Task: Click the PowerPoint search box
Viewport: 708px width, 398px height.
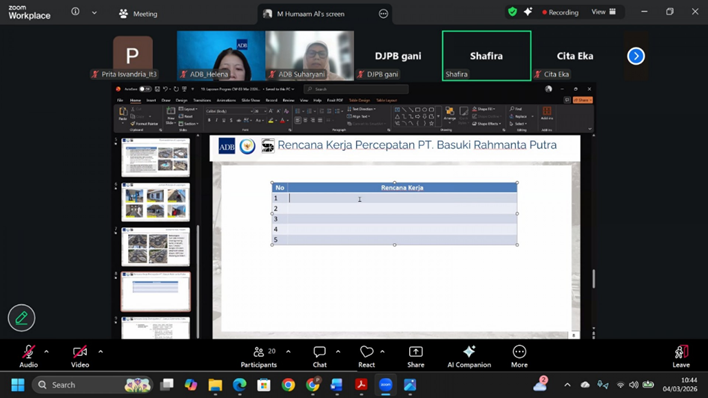Action: pyautogui.click(x=356, y=89)
